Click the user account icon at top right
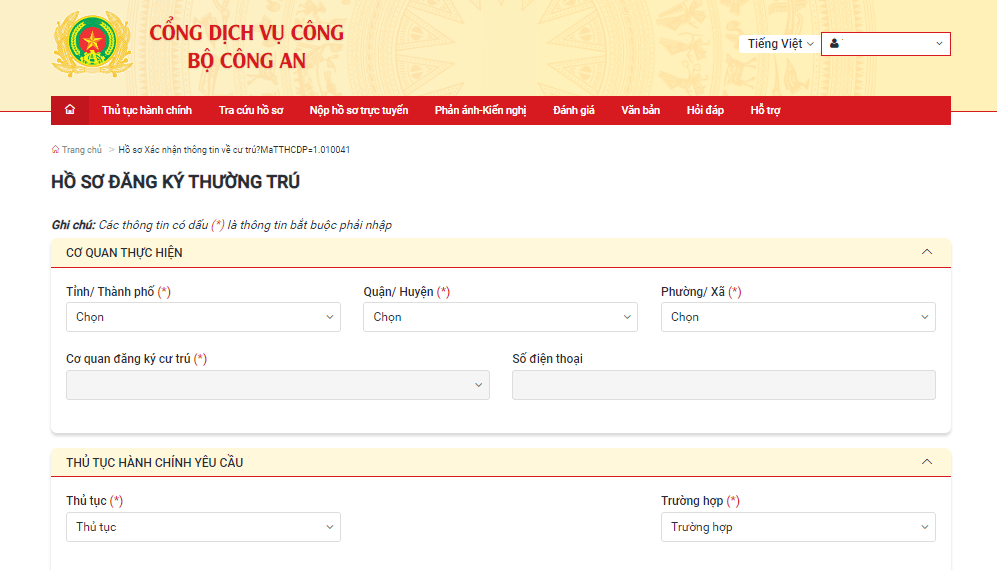The width and height of the screenshot is (997, 570). pos(834,44)
